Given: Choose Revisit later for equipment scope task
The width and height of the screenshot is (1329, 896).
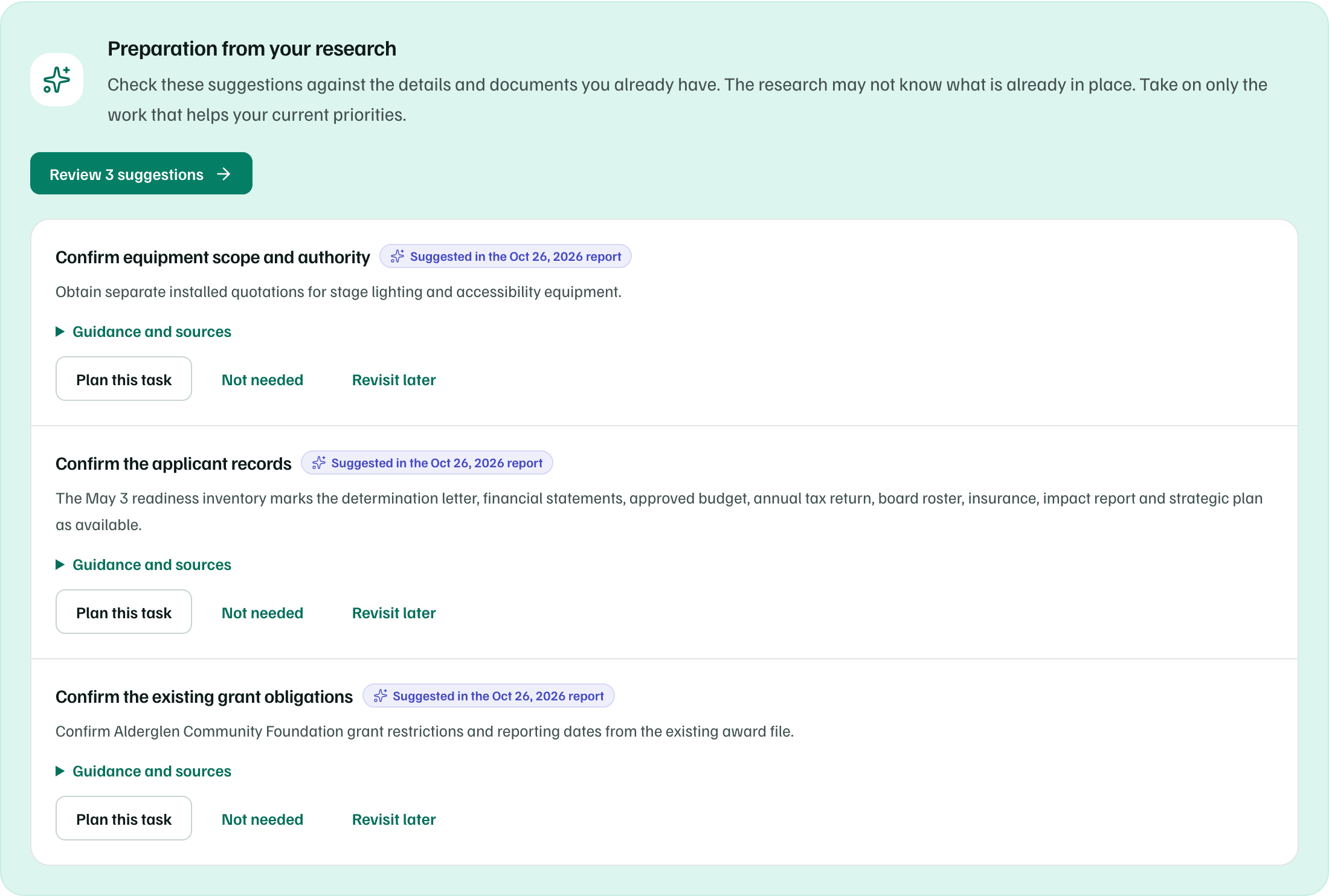Looking at the screenshot, I should pos(394,380).
